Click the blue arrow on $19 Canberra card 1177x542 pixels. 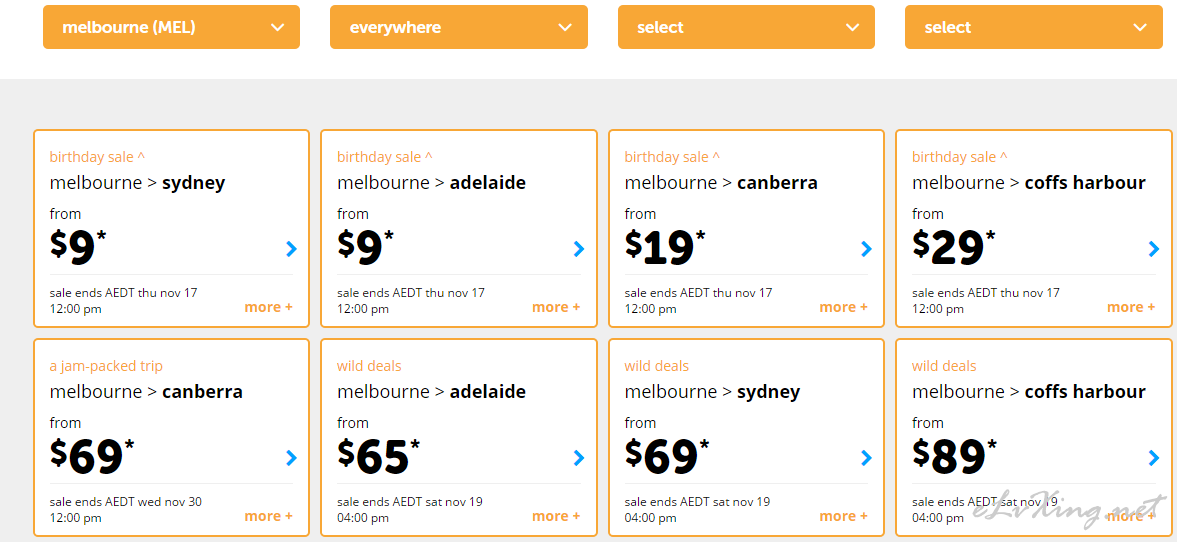pos(866,248)
